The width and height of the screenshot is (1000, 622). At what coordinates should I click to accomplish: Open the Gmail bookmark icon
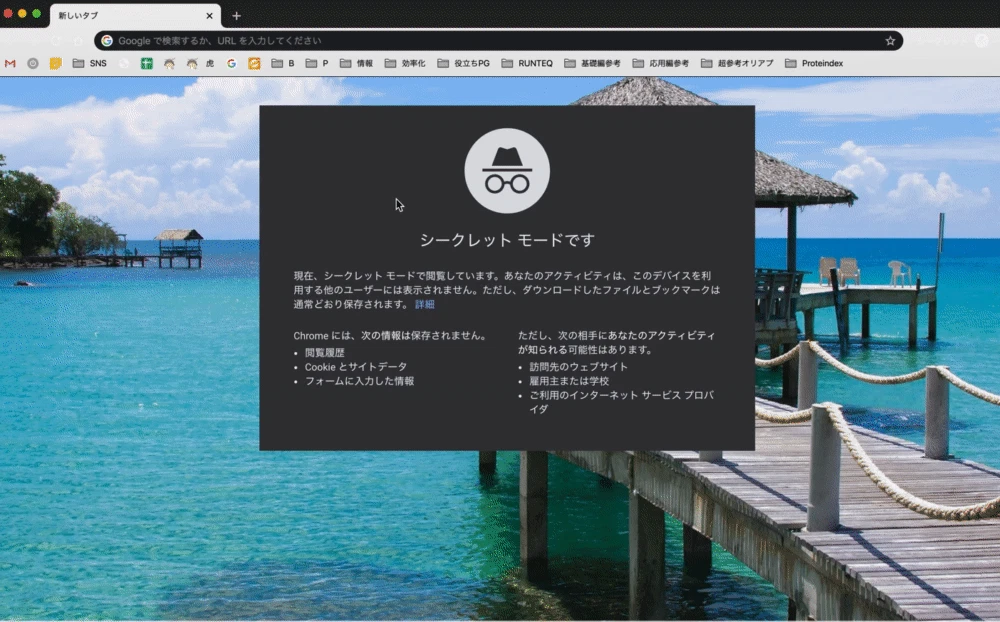click(x=10, y=63)
